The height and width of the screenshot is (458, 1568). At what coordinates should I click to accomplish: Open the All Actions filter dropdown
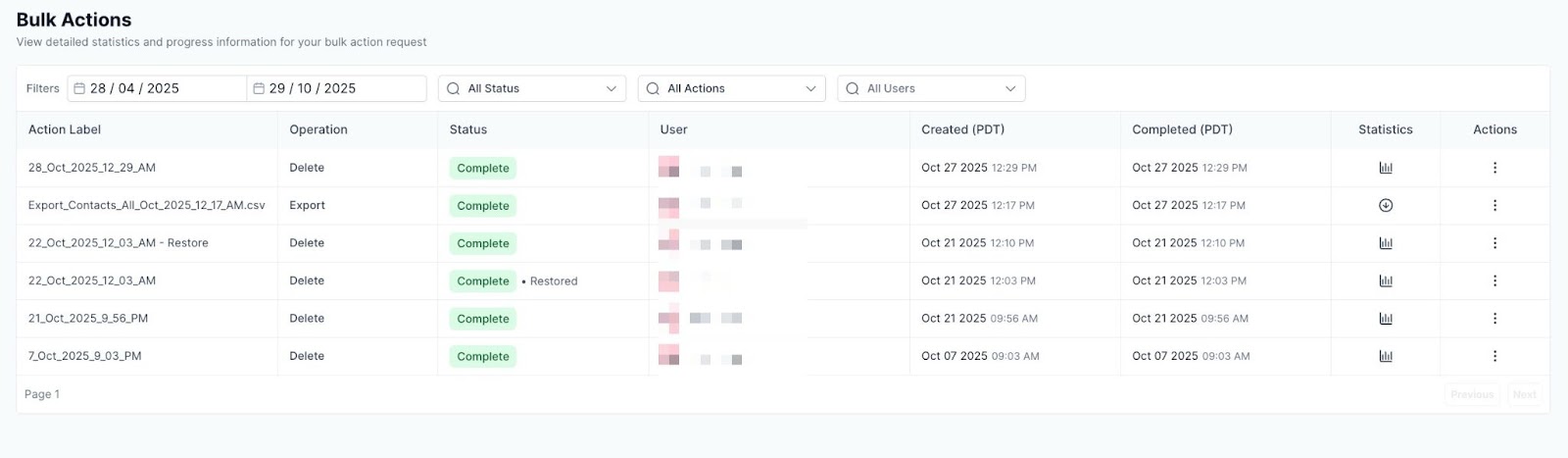point(731,88)
